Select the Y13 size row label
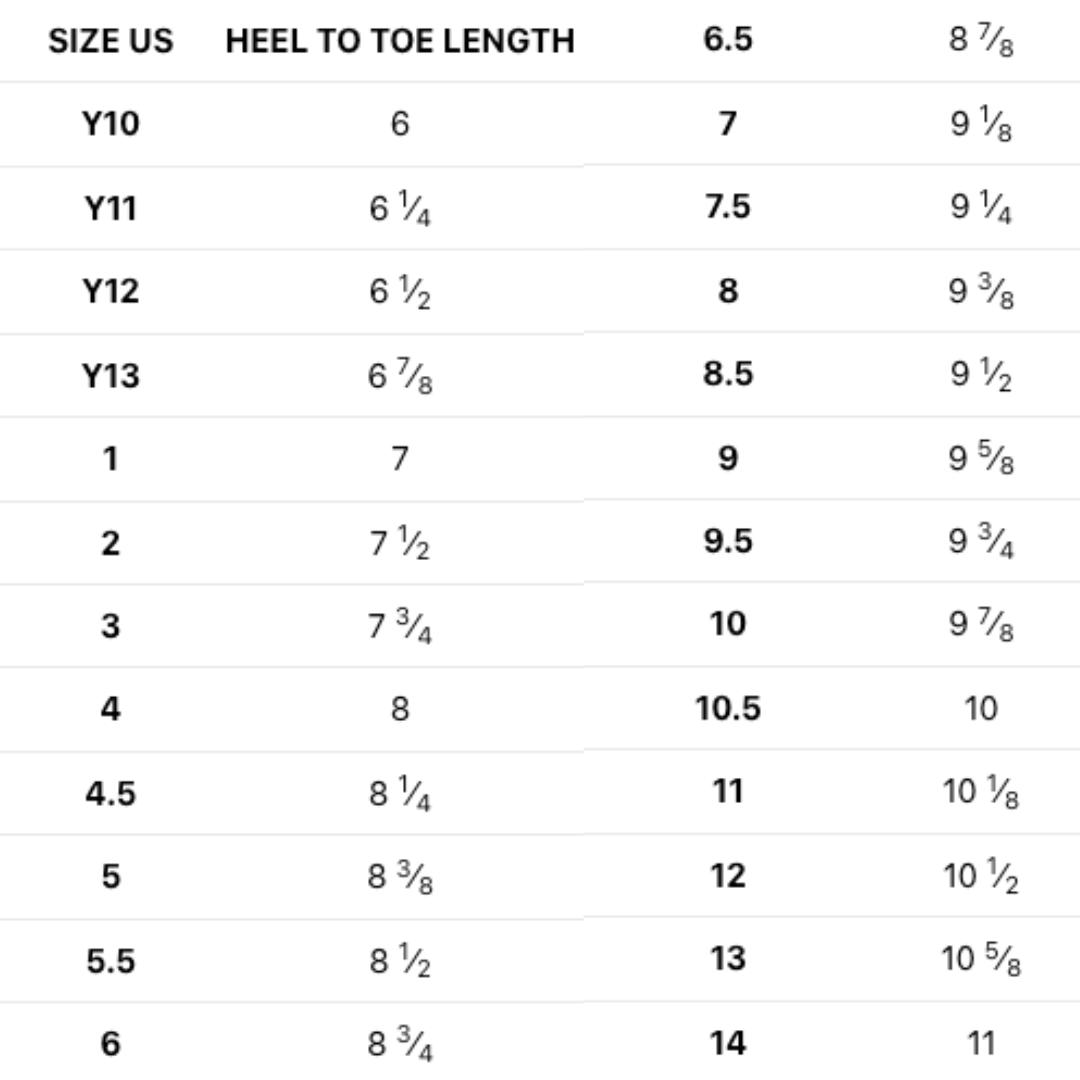1080x1080 pixels. pyautogui.click(x=110, y=376)
